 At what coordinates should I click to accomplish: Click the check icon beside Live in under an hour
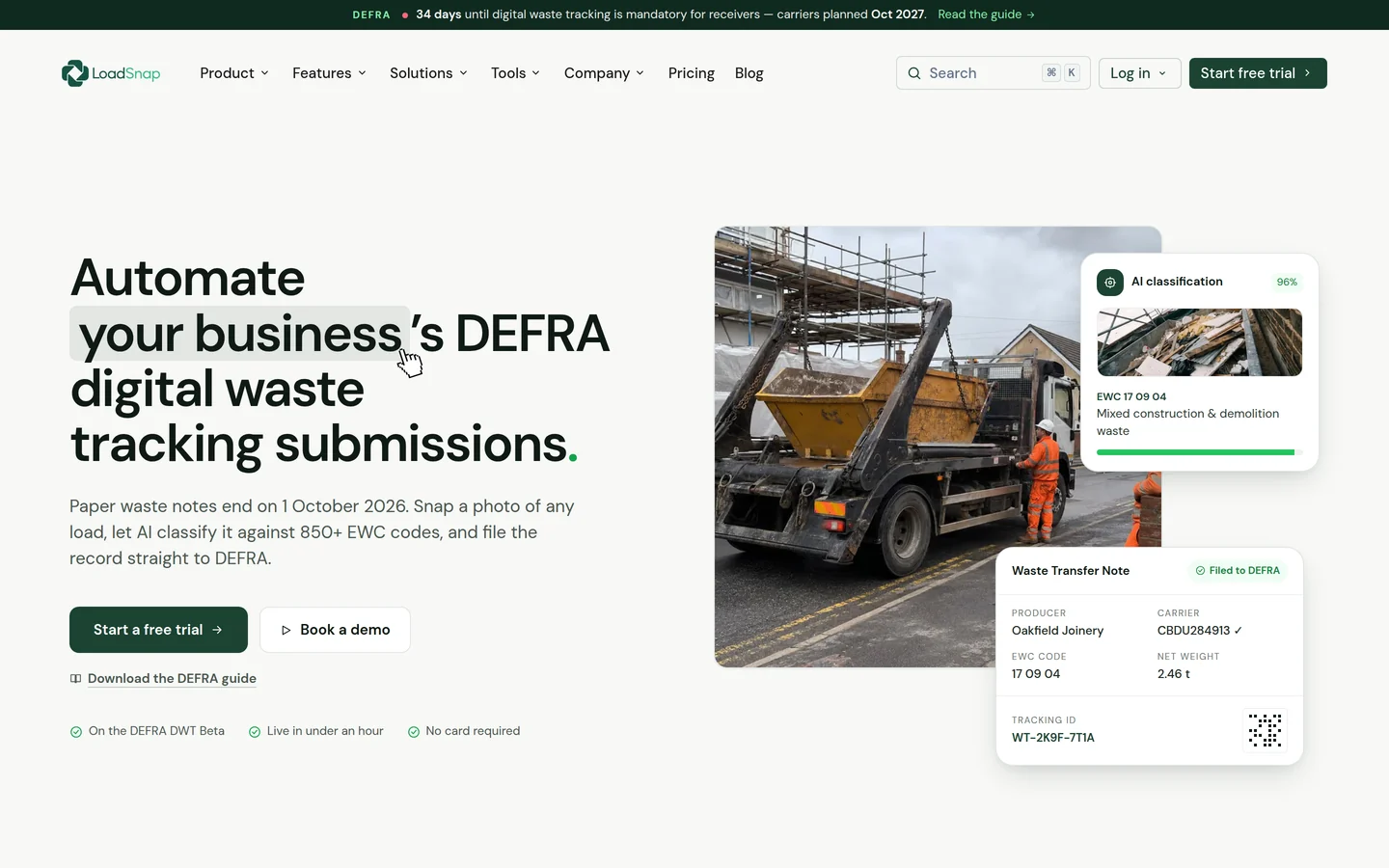click(x=255, y=732)
